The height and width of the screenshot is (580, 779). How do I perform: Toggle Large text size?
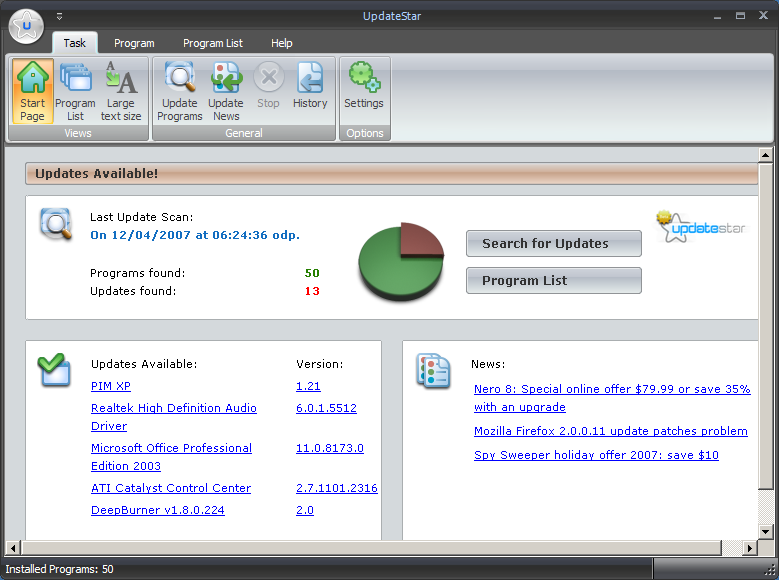click(121, 91)
